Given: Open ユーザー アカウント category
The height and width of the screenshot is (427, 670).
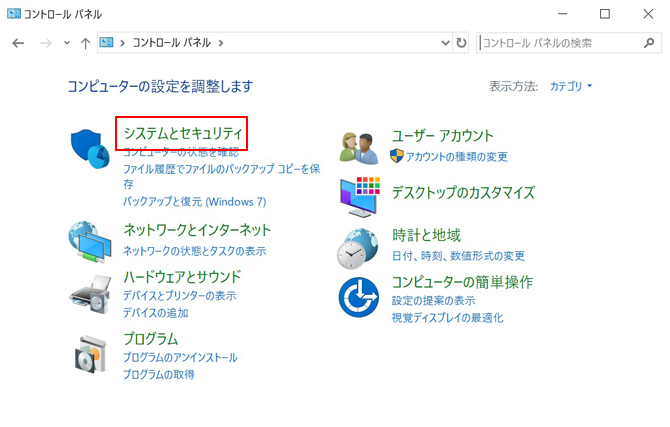Looking at the screenshot, I should (x=443, y=135).
